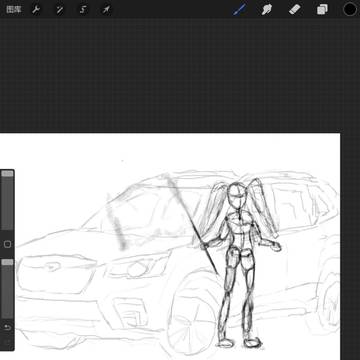The height and width of the screenshot is (360, 360).
Task: Open the black color picker circle
Action: coord(350,9)
